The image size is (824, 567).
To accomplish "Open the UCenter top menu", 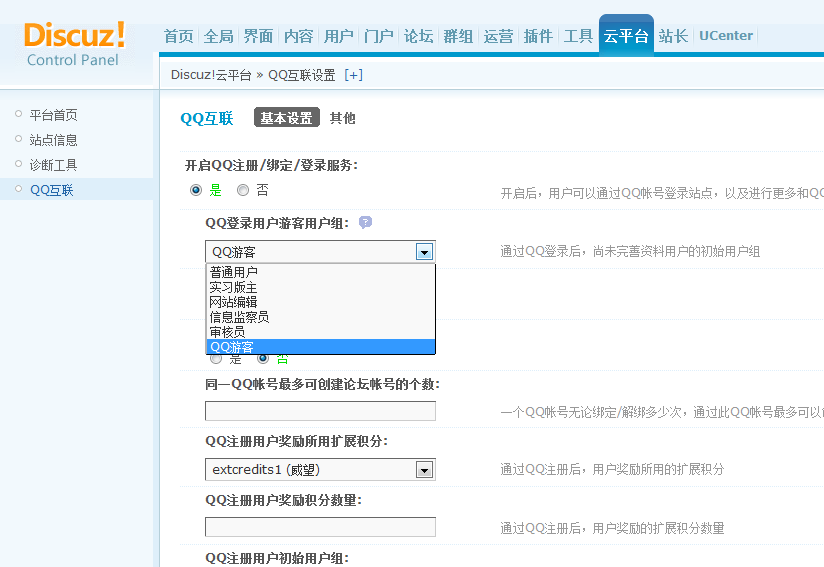I will (x=726, y=36).
